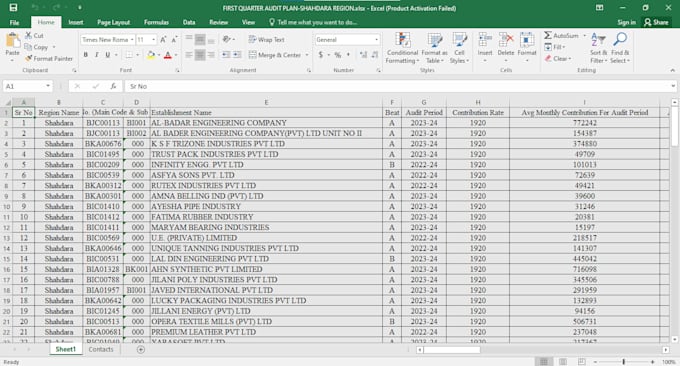Click the Tell me what you want field
Image resolution: width=680 pixels, height=366 pixels.
(313, 22)
